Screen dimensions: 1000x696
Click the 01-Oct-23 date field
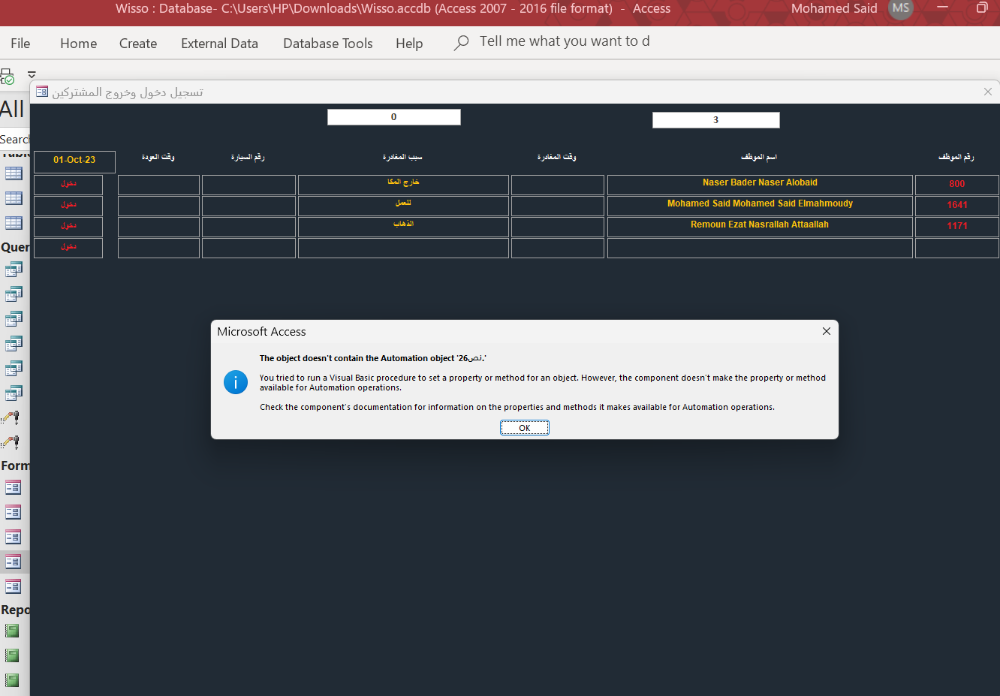[75, 160]
